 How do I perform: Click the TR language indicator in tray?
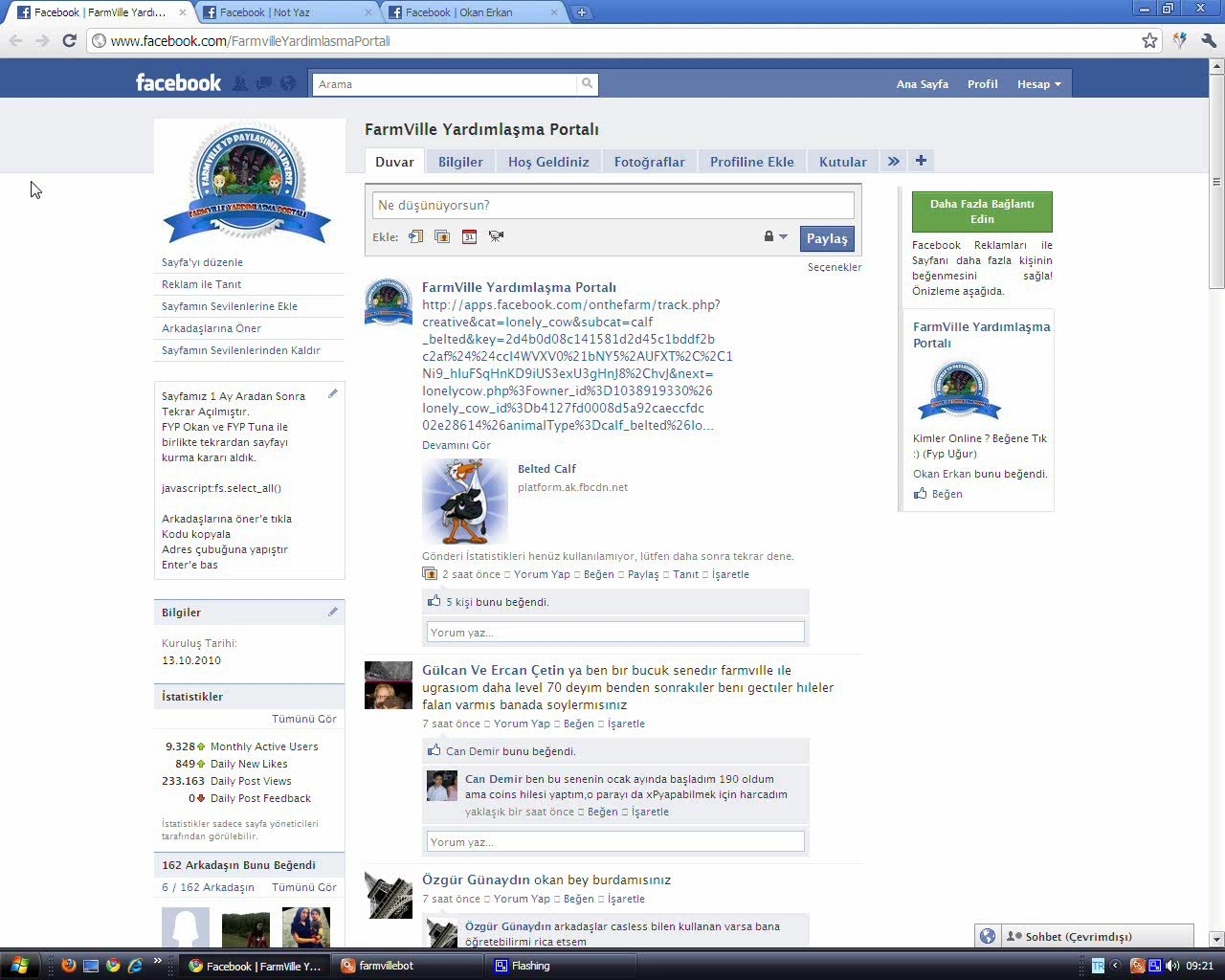tap(1098, 966)
